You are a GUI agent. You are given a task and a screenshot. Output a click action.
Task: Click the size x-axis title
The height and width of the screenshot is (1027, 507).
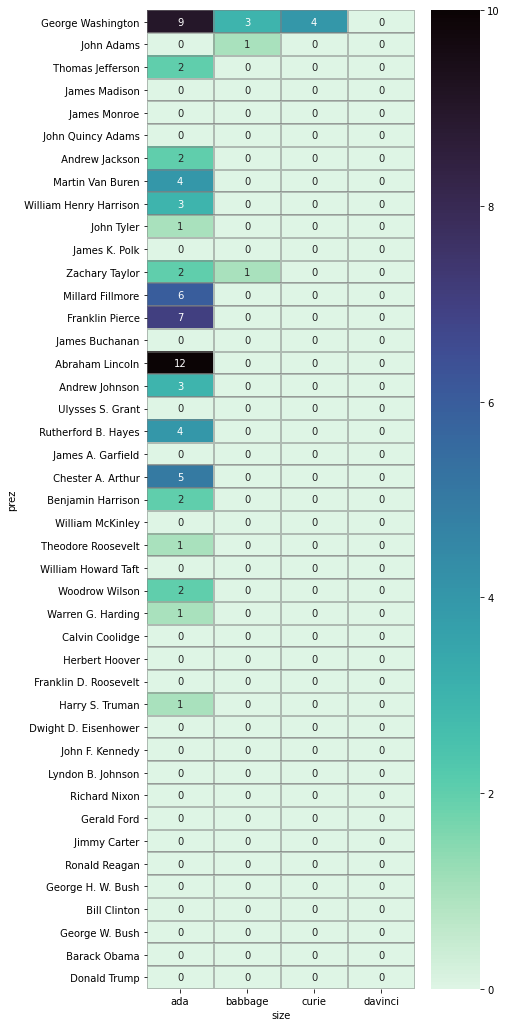pyautogui.click(x=281, y=1015)
